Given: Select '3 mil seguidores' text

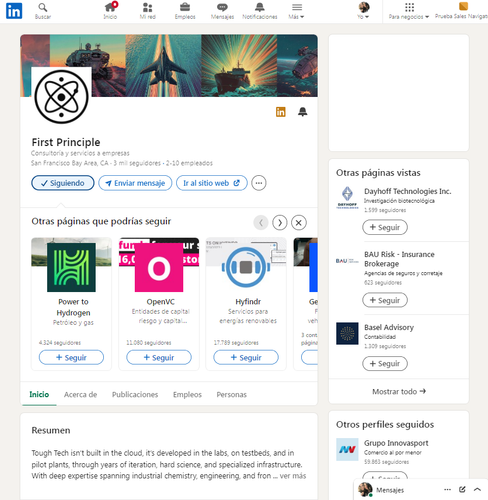Looking at the screenshot, I should pyautogui.click(x=137, y=163).
